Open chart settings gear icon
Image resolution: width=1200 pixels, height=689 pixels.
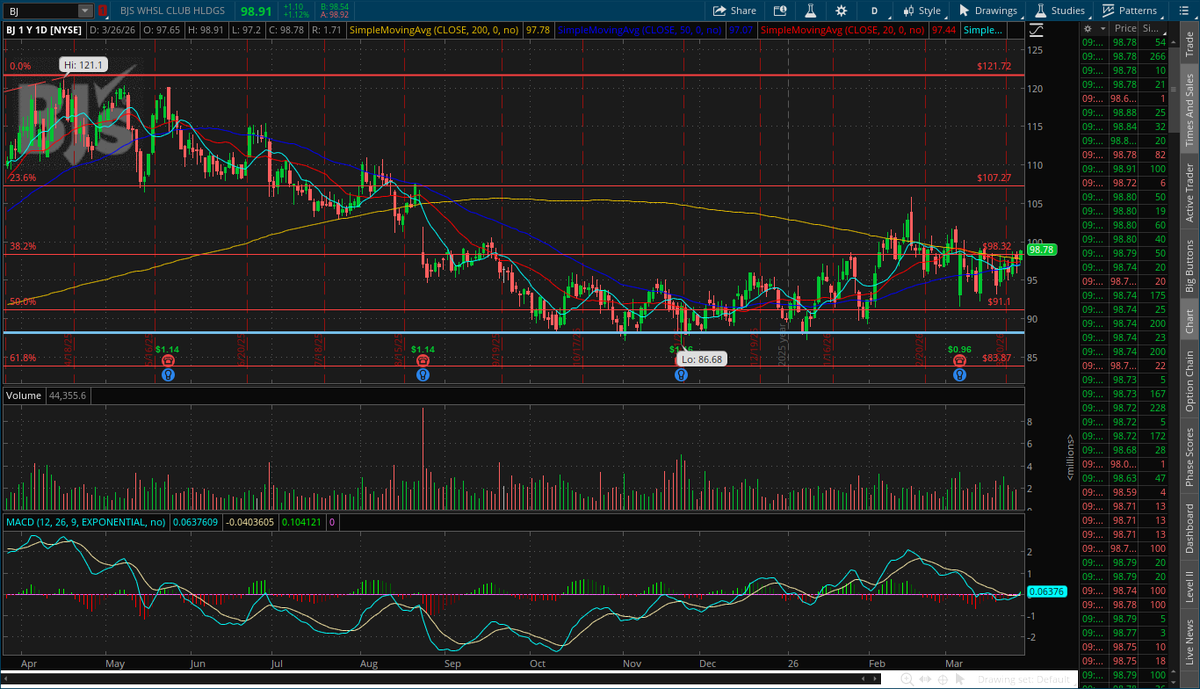(x=841, y=10)
